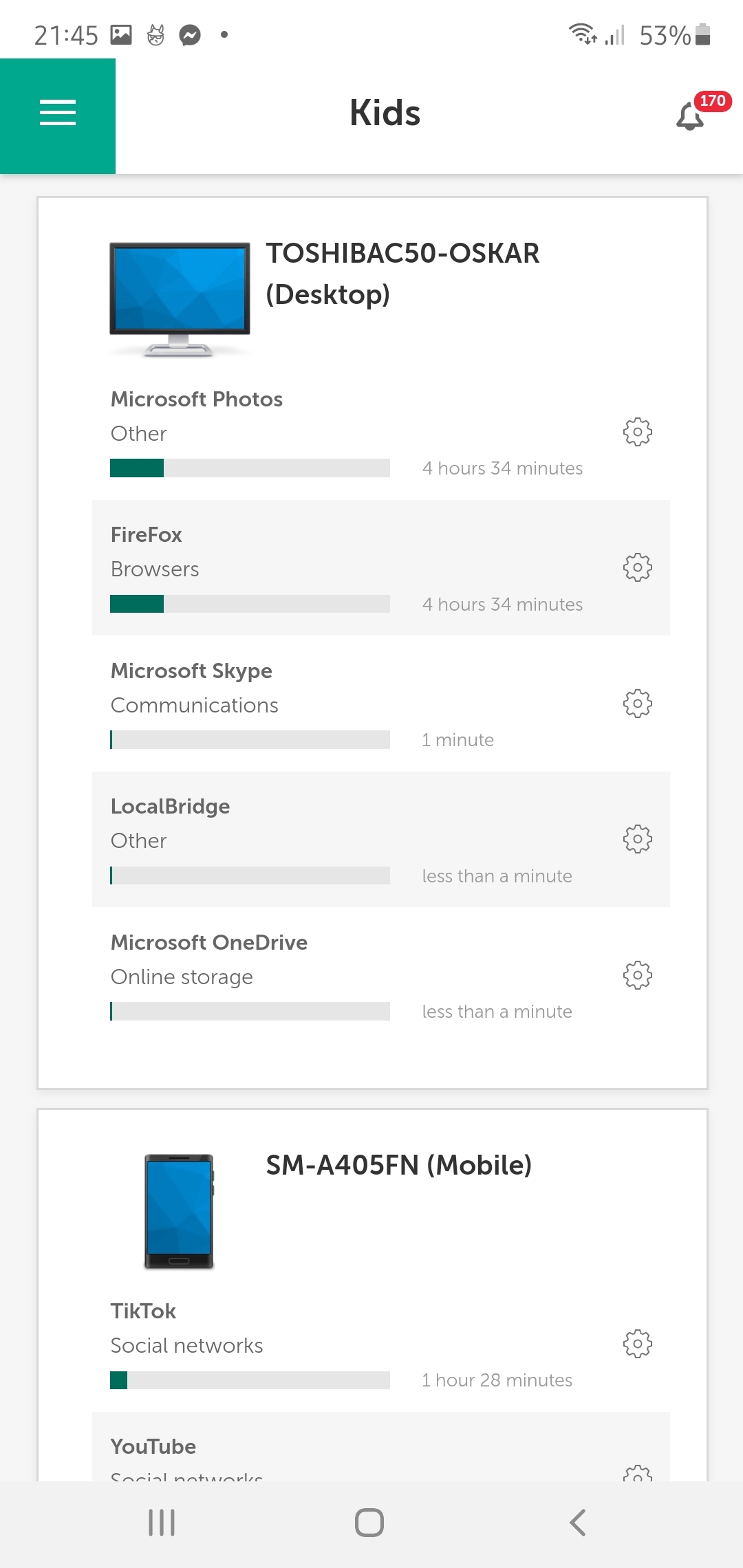
Task: Tap the TOSHIBAC50-OSKAR desktop monitor image
Action: [180, 298]
